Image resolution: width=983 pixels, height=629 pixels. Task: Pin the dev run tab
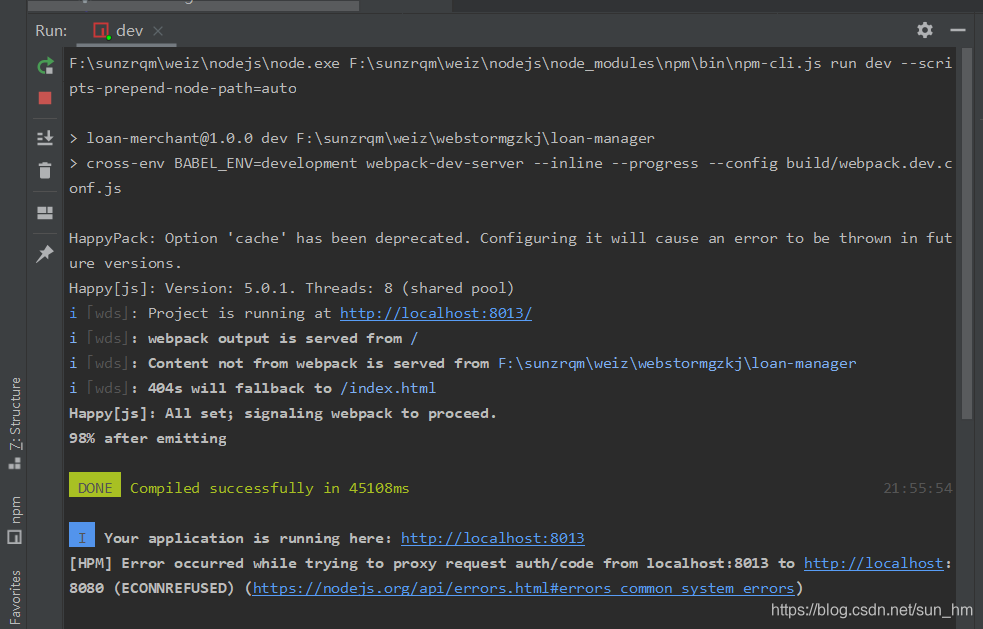45,254
